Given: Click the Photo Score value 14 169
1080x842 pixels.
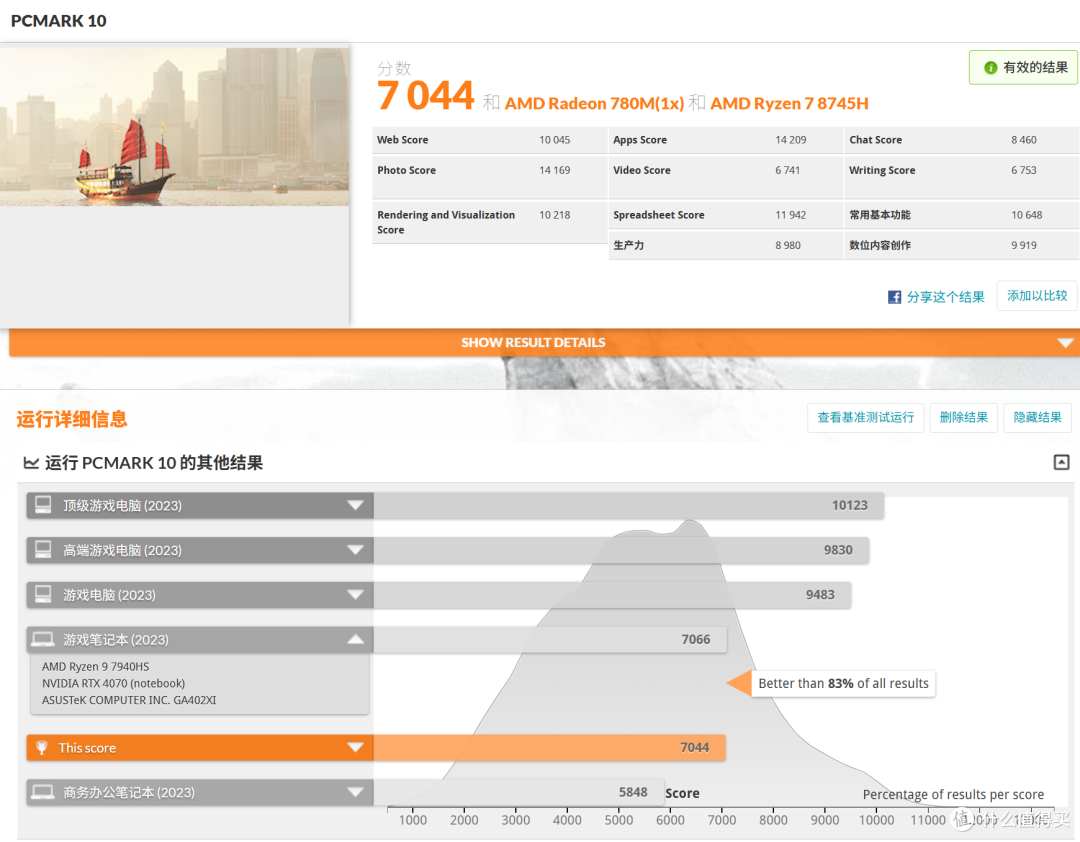Looking at the screenshot, I should tap(554, 170).
